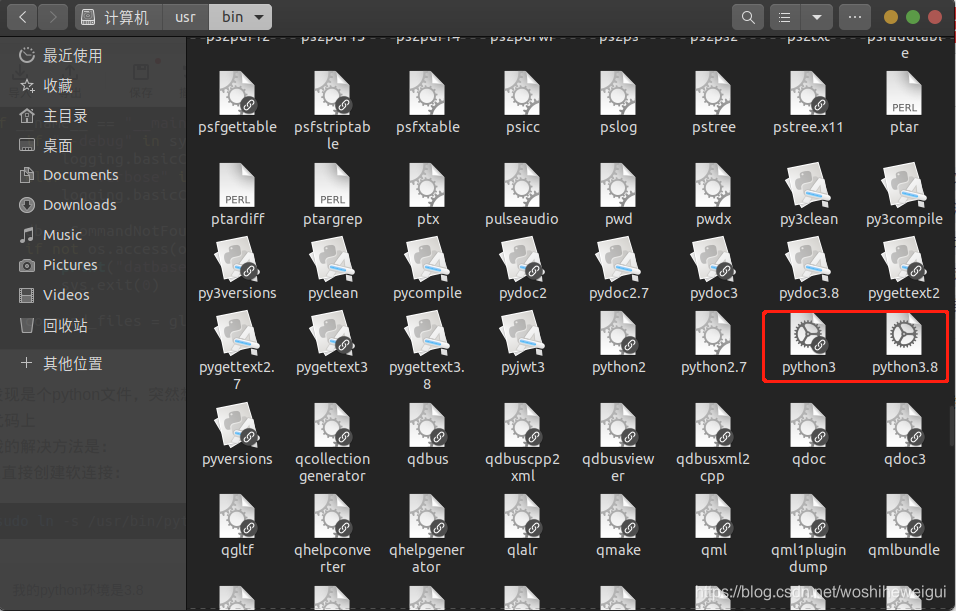
Task: Select the pyclean Python script icon
Action: point(332,260)
